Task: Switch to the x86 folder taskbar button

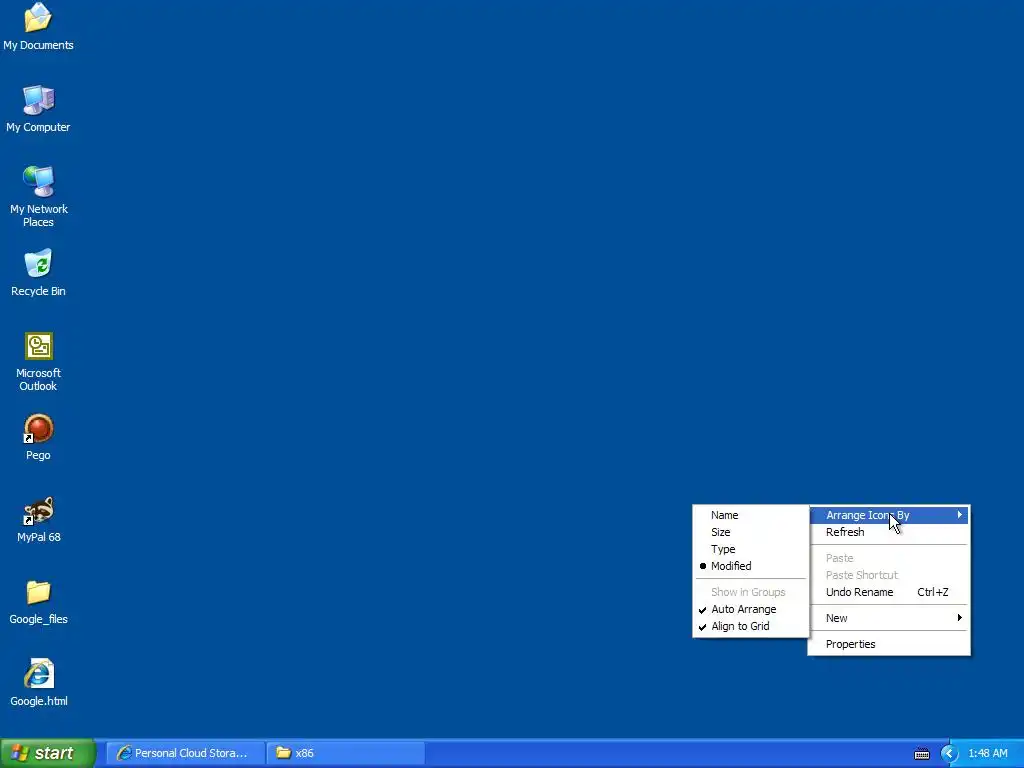Action: pos(346,753)
